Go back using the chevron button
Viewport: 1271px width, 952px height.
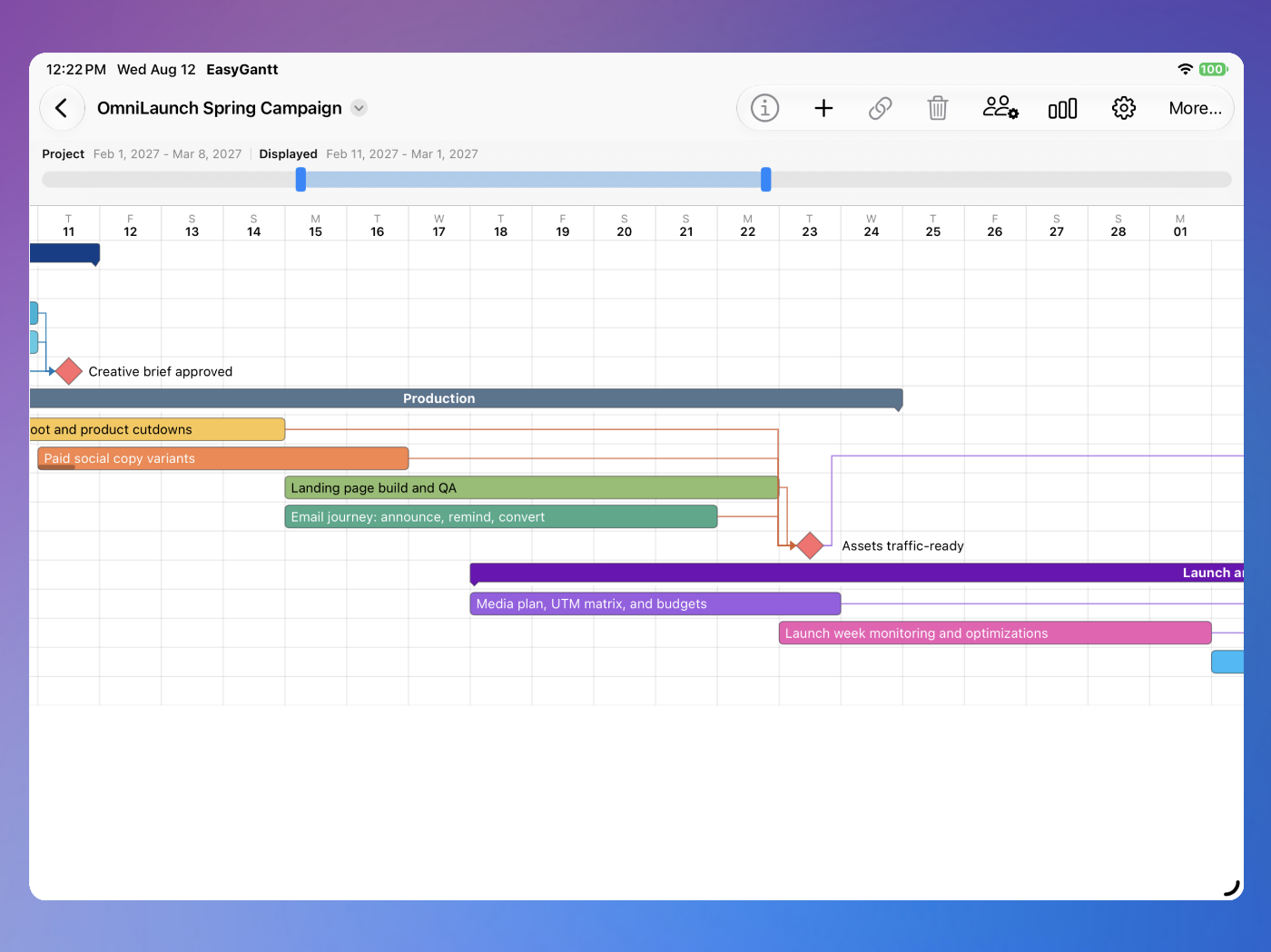[x=62, y=108]
